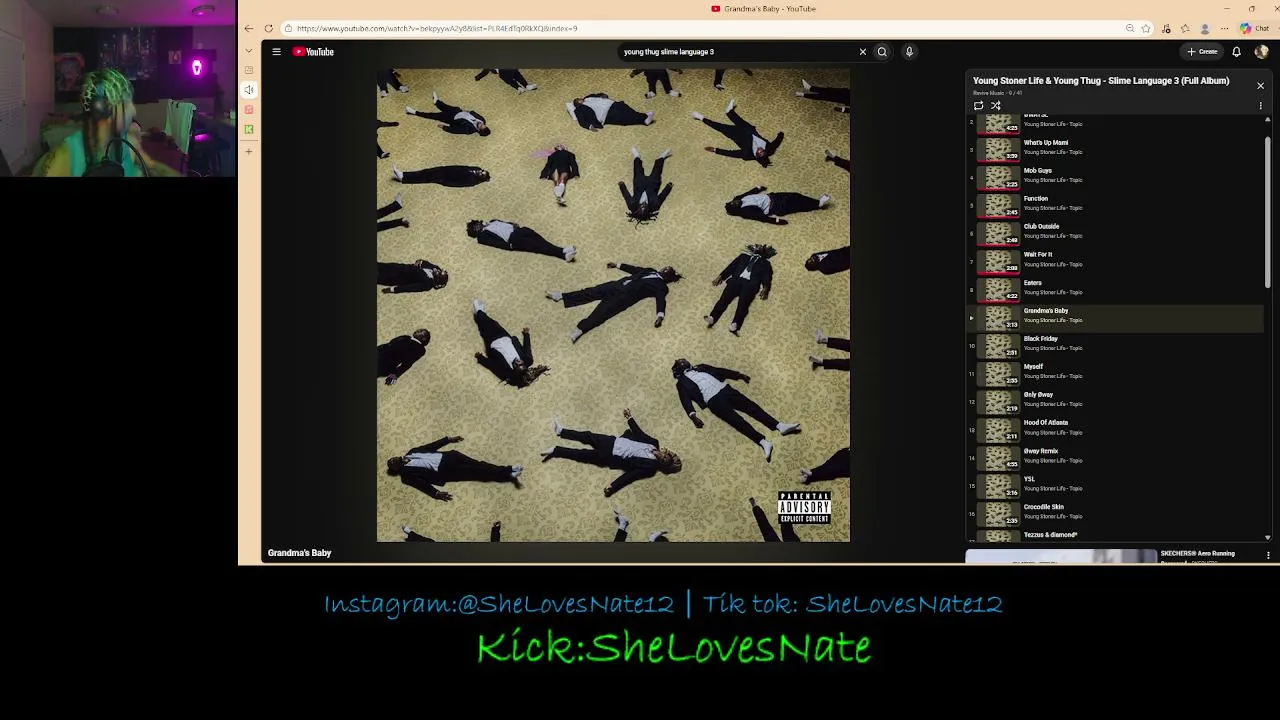The image size is (1280, 720).
Task: View site information lock icon in address bar
Action: coord(288,28)
